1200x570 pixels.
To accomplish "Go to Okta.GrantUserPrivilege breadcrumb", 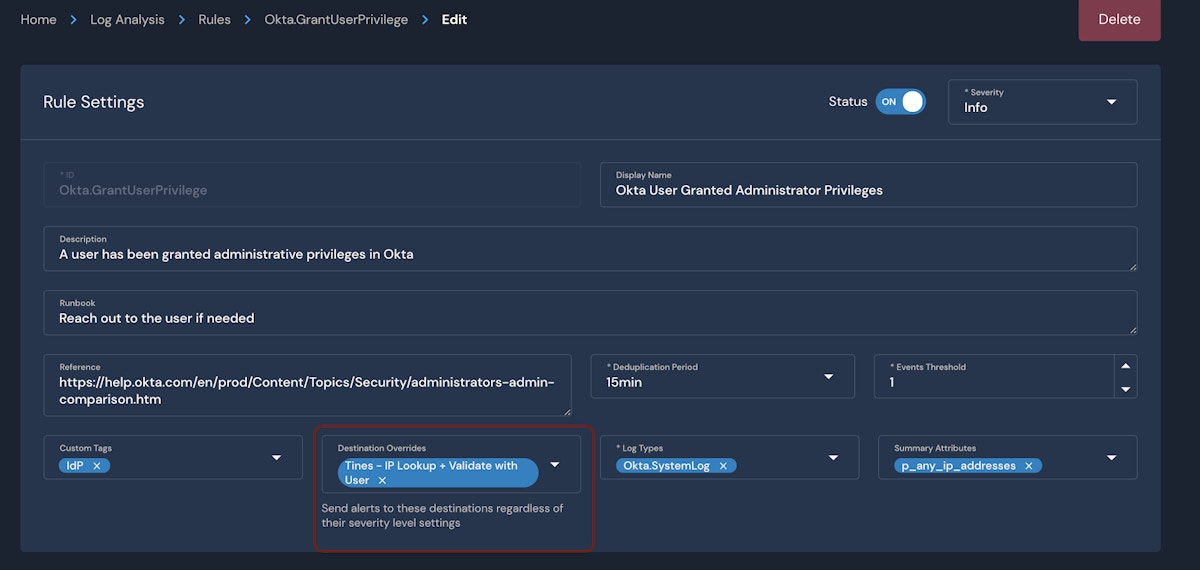I will (336, 20).
